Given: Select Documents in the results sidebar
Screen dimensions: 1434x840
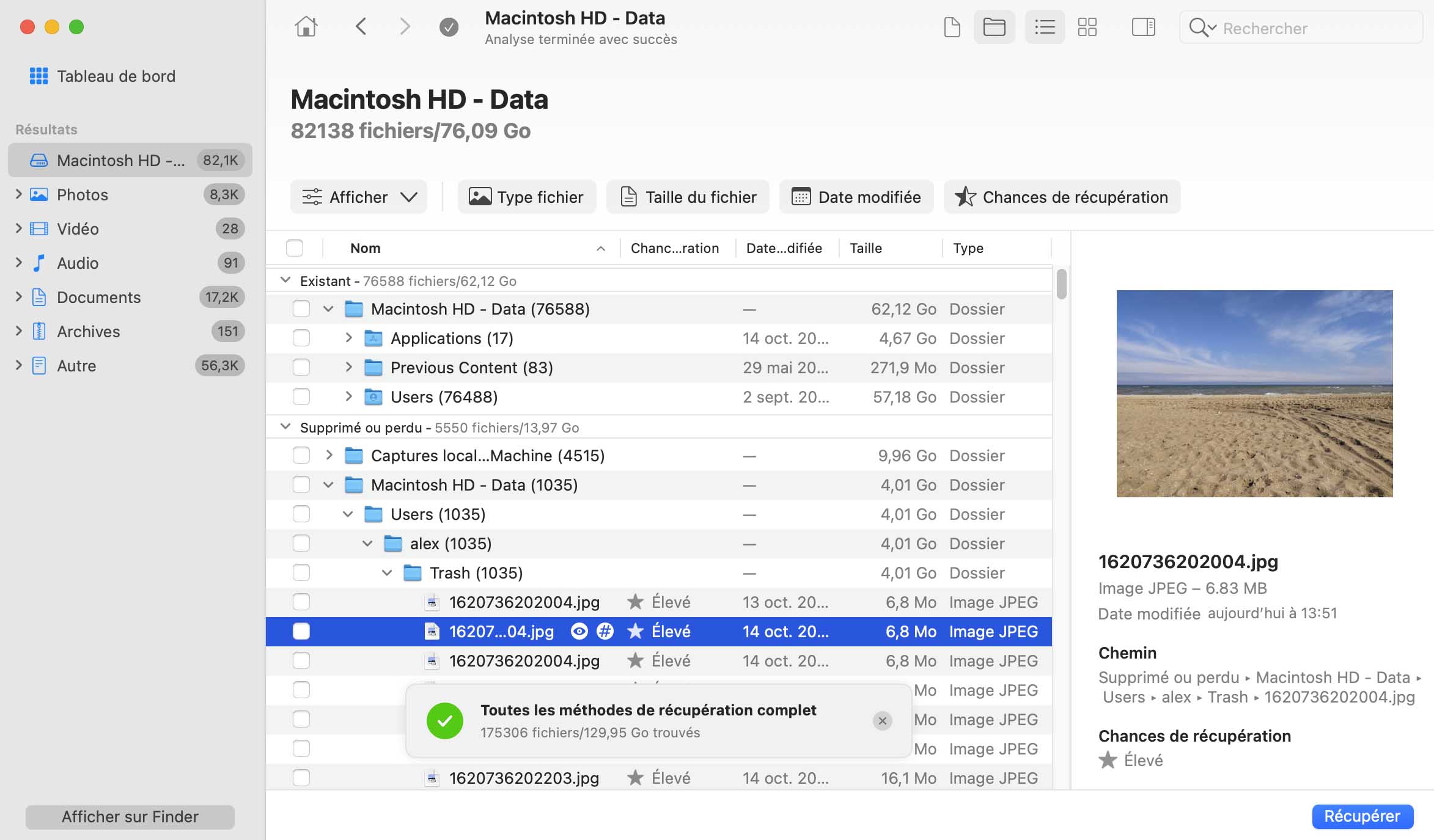Looking at the screenshot, I should [x=98, y=297].
